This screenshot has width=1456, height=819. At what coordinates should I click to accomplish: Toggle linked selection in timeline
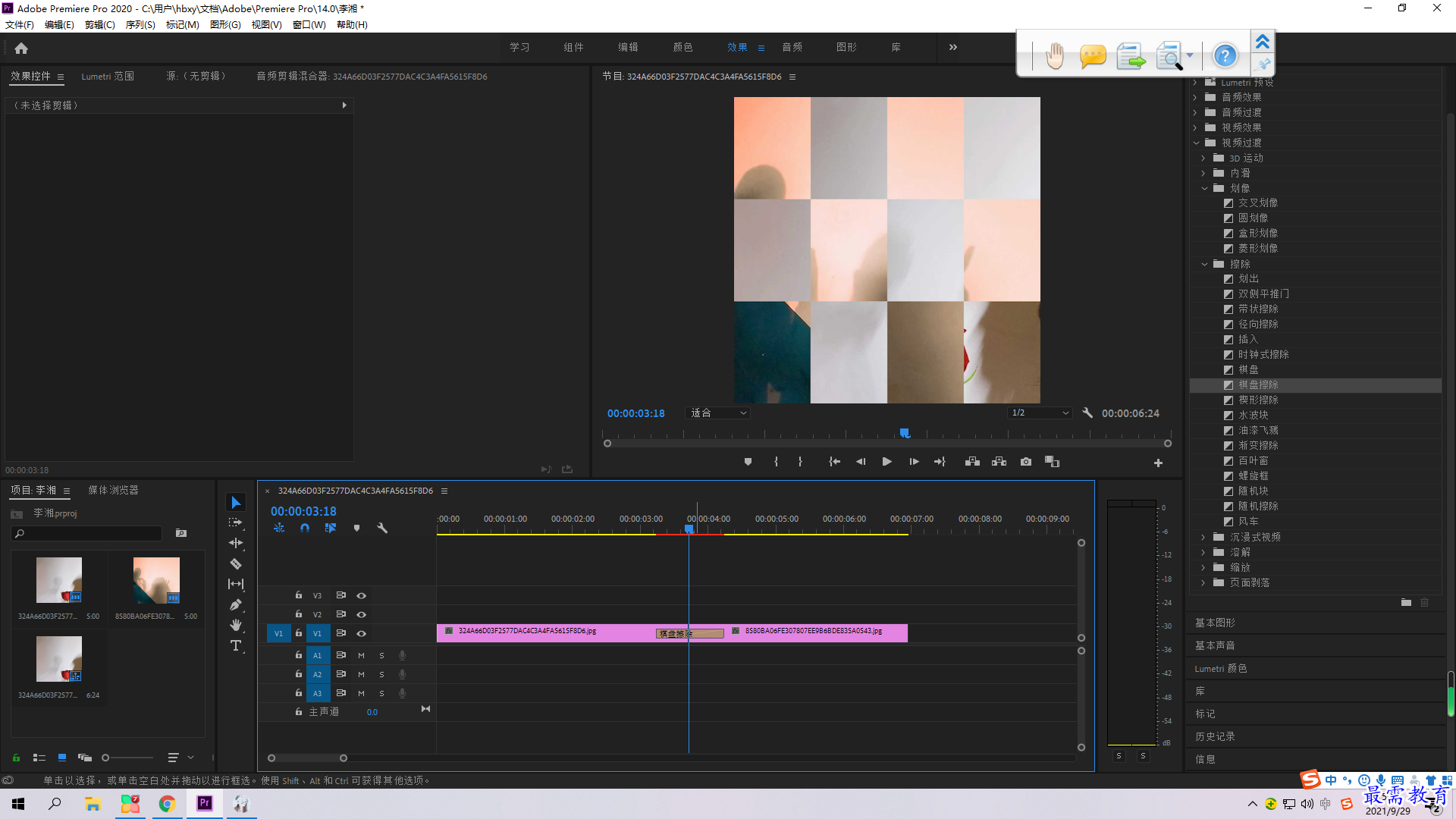pyautogui.click(x=331, y=528)
